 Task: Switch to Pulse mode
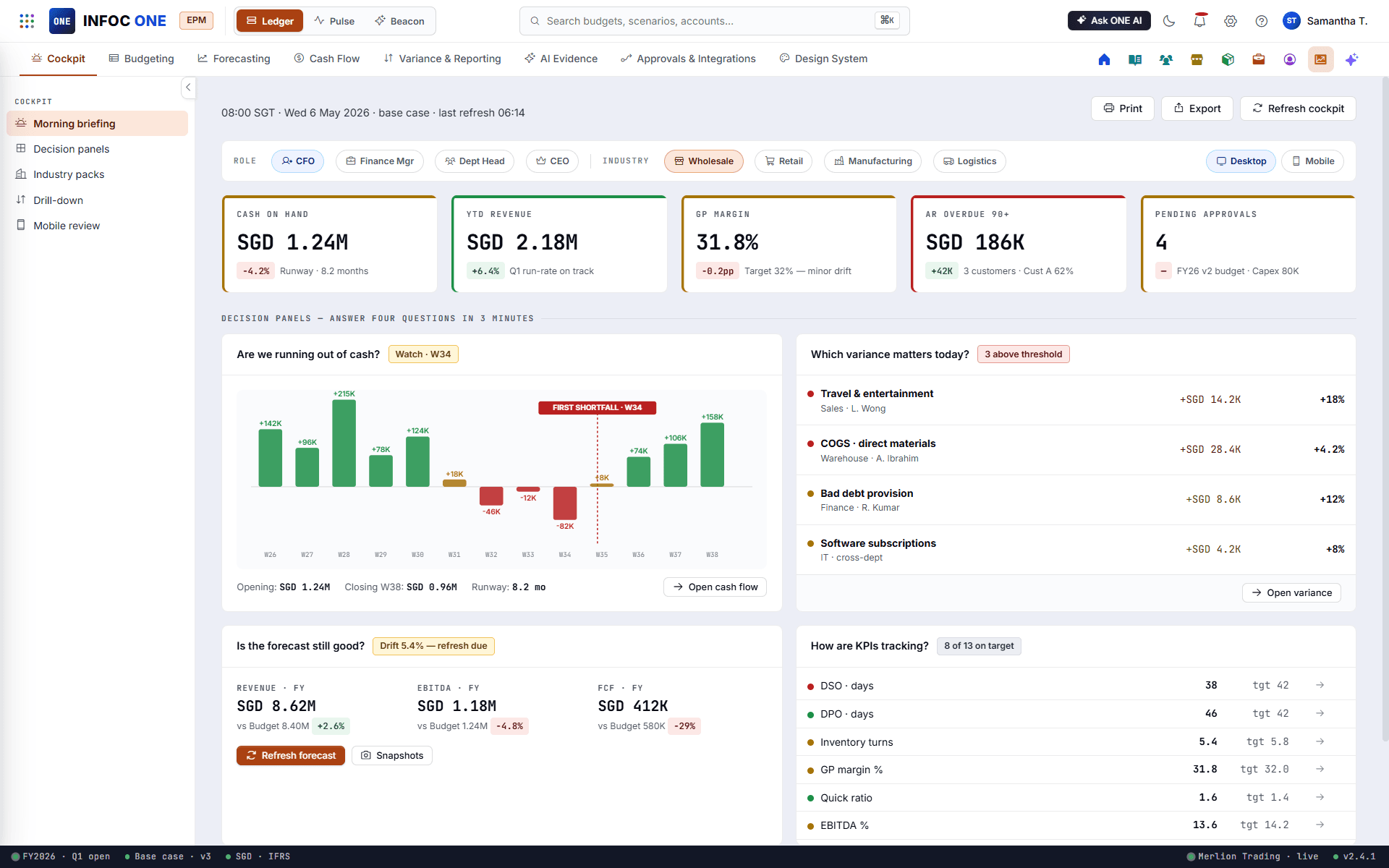(334, 21)
